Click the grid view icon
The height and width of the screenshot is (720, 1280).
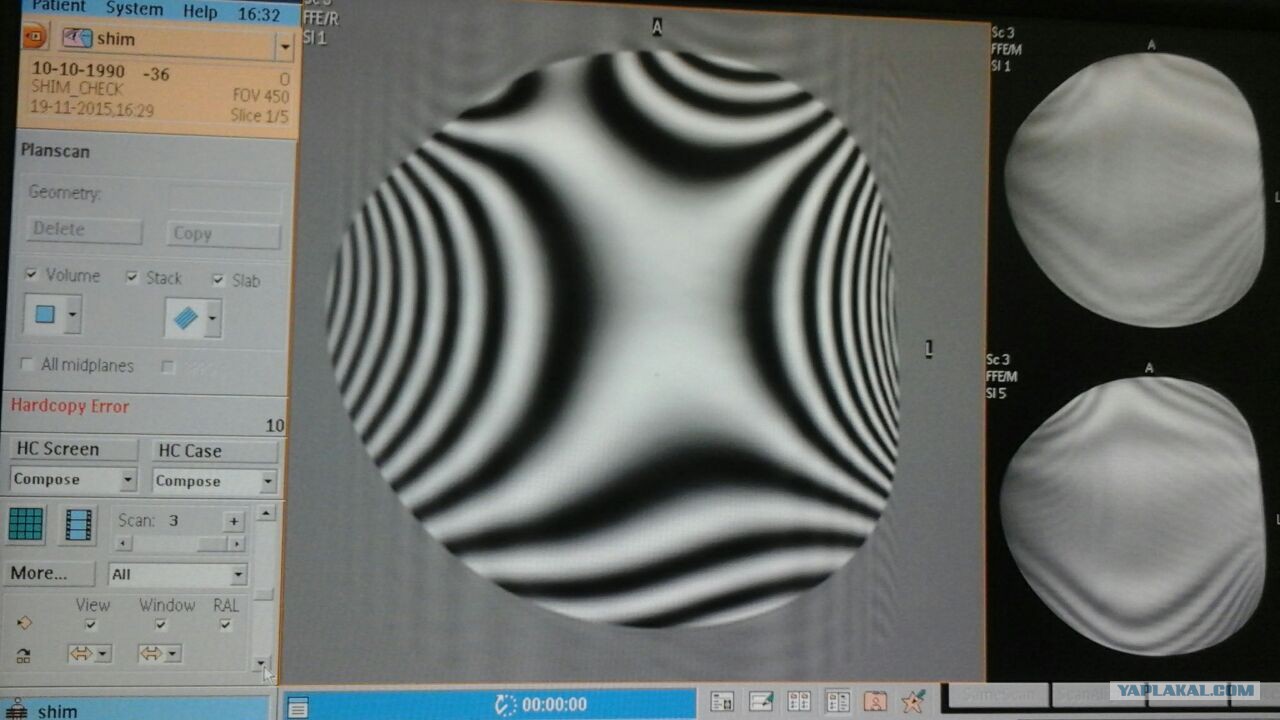click(x=26, y=524)
